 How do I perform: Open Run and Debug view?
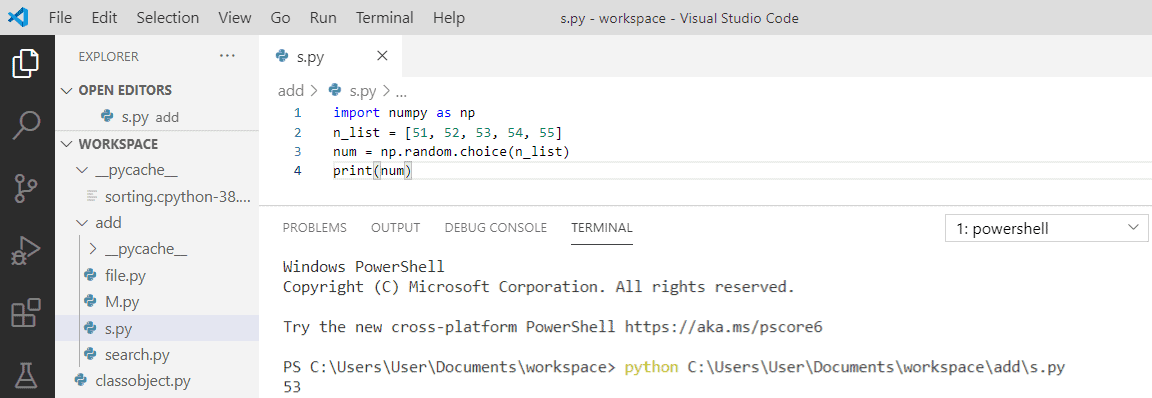[26, 251]
